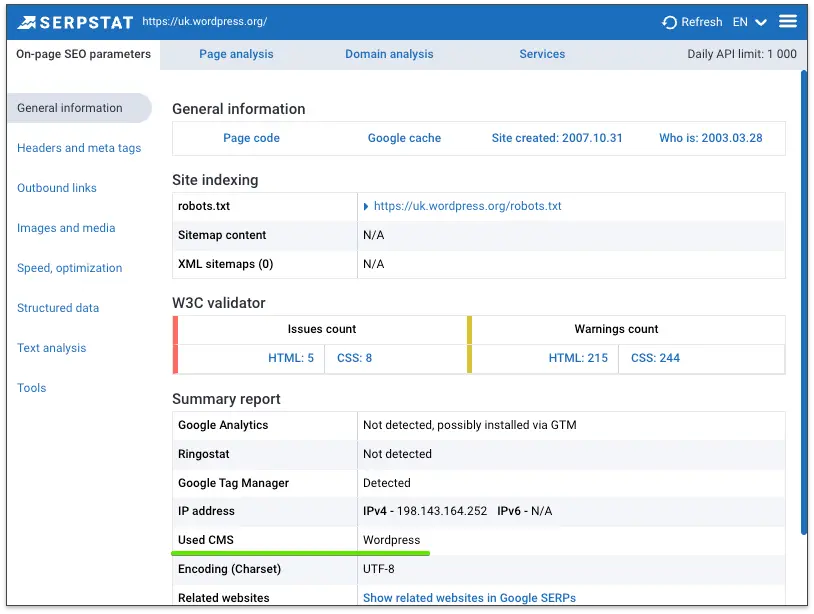The width and height of the screenshot is (814, 614).
Task: Click the UTF-8 encoding value
Action: click(378, 569)
